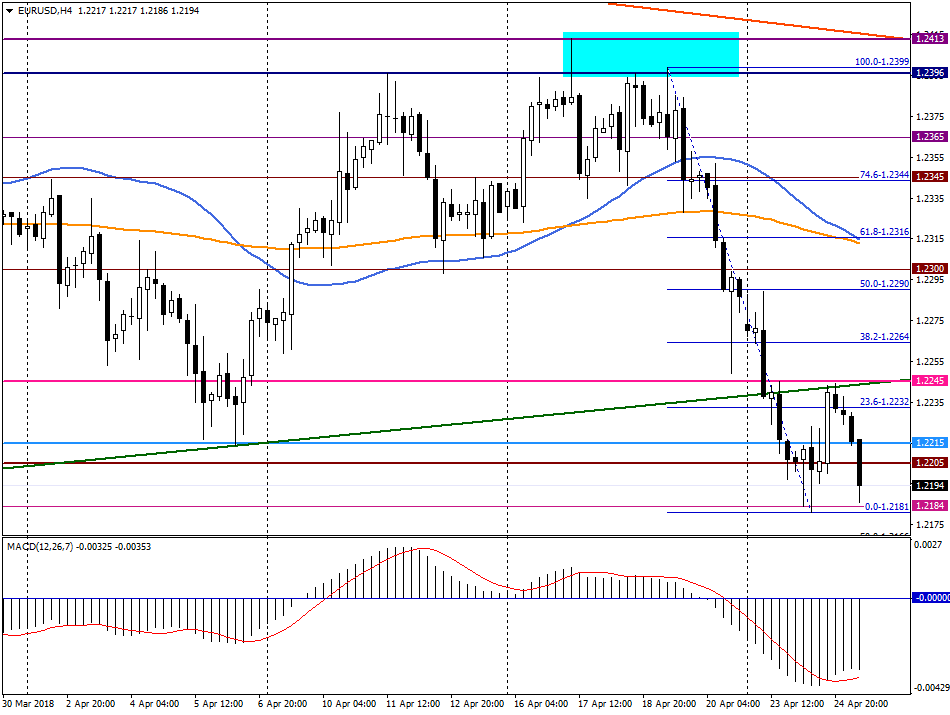Click the EURUSD,H4 chart menu triangle

tap(9, 10)
